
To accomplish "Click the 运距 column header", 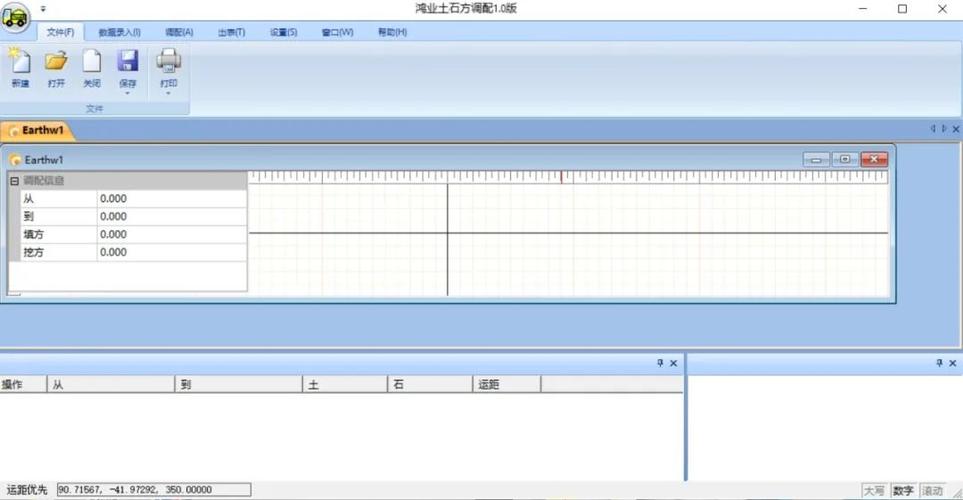I will point(507,385).
